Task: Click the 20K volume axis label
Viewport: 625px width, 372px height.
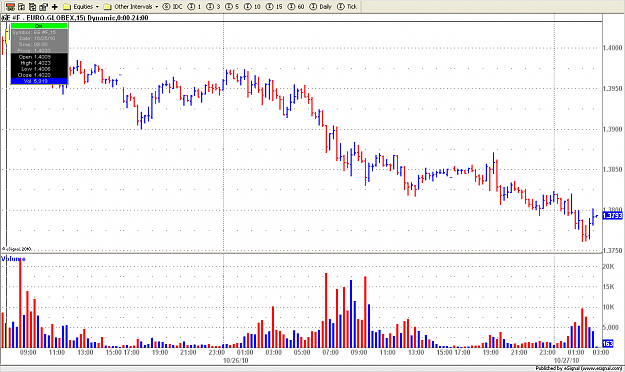Action: [x=608, y=267]
